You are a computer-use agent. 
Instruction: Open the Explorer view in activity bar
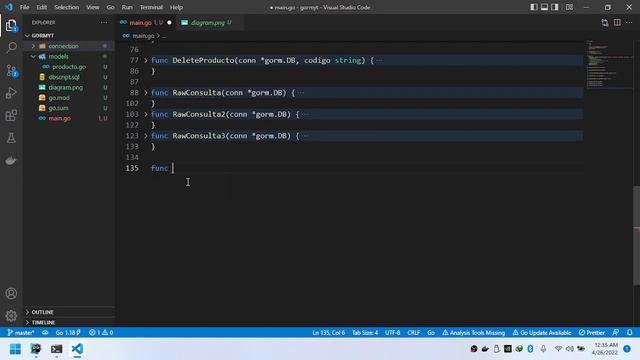(11, 26)
